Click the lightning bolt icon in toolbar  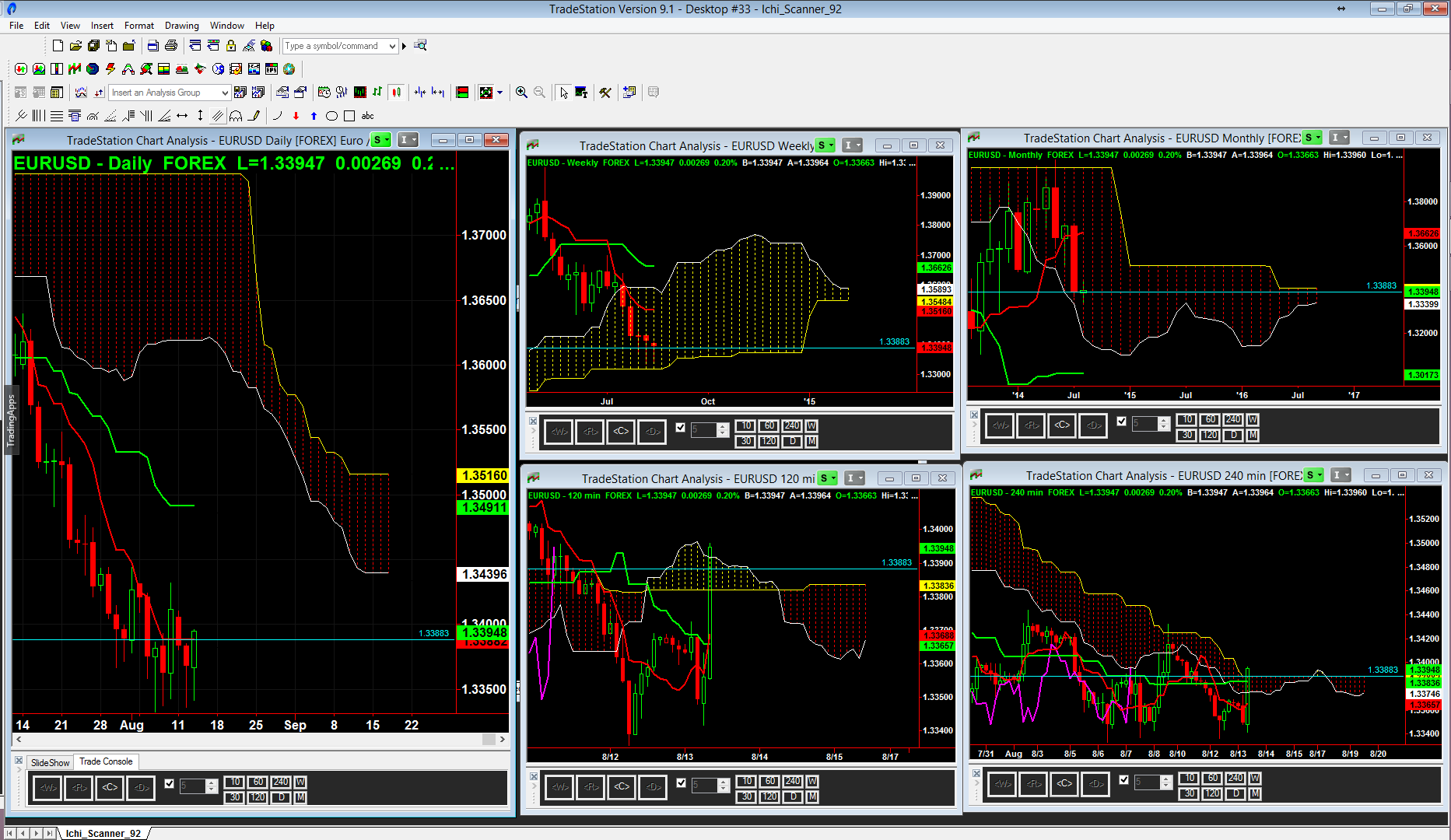[110, 69]
